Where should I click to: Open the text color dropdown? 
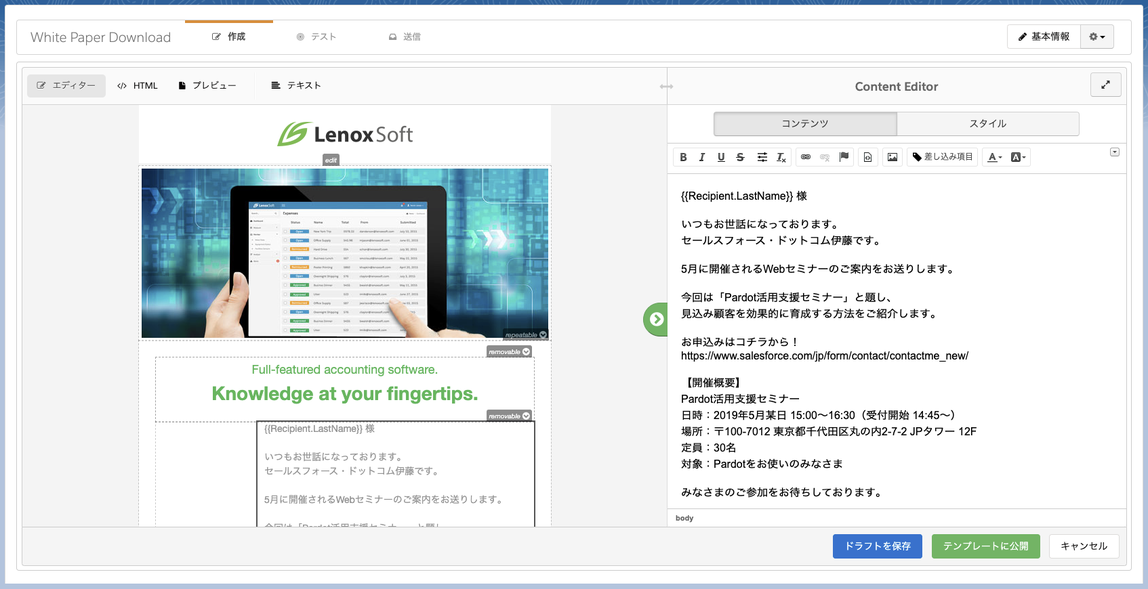click(x=994, y=157)
